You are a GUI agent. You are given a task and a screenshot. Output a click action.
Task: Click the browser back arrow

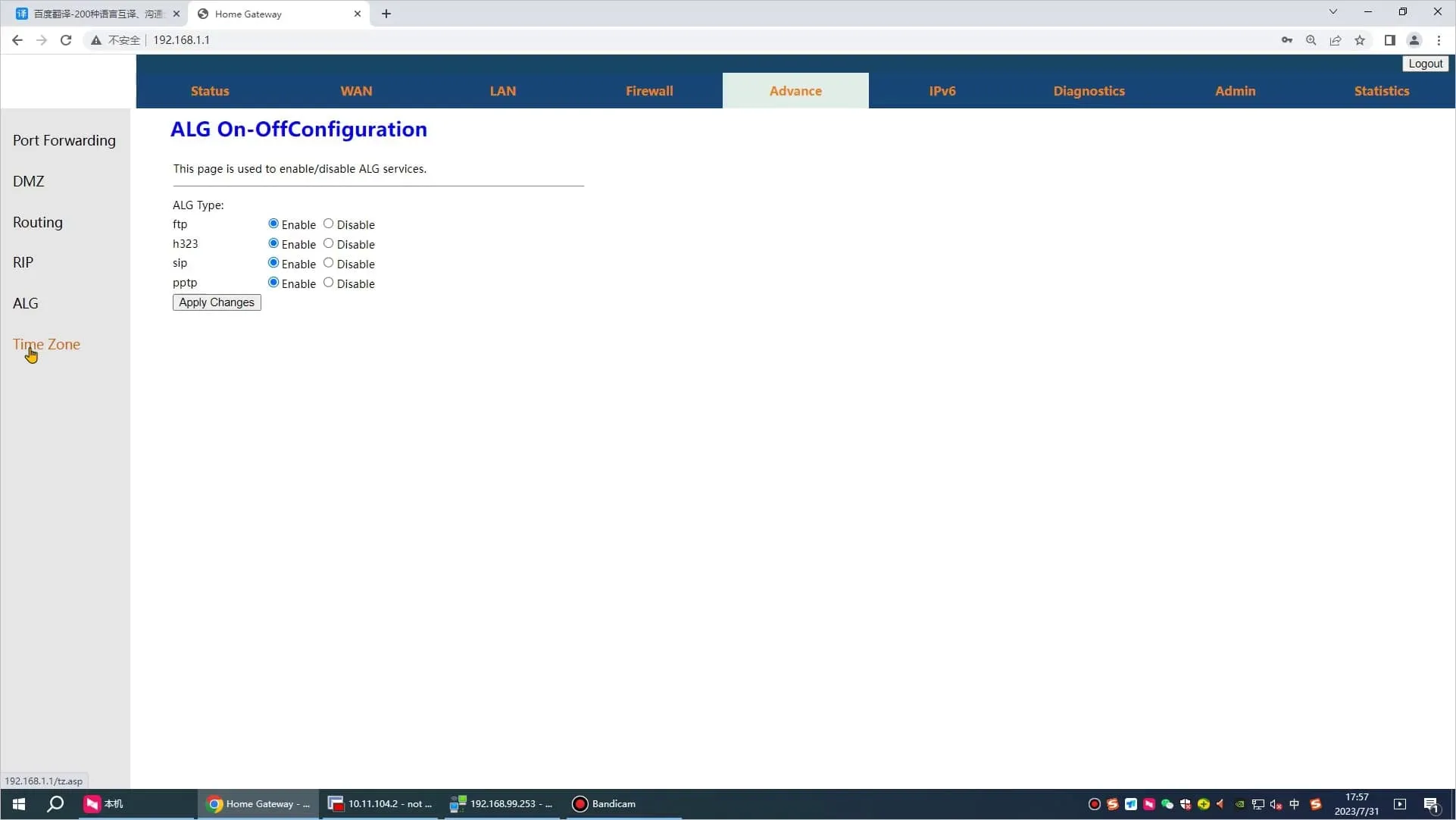(x=17, y=40)
